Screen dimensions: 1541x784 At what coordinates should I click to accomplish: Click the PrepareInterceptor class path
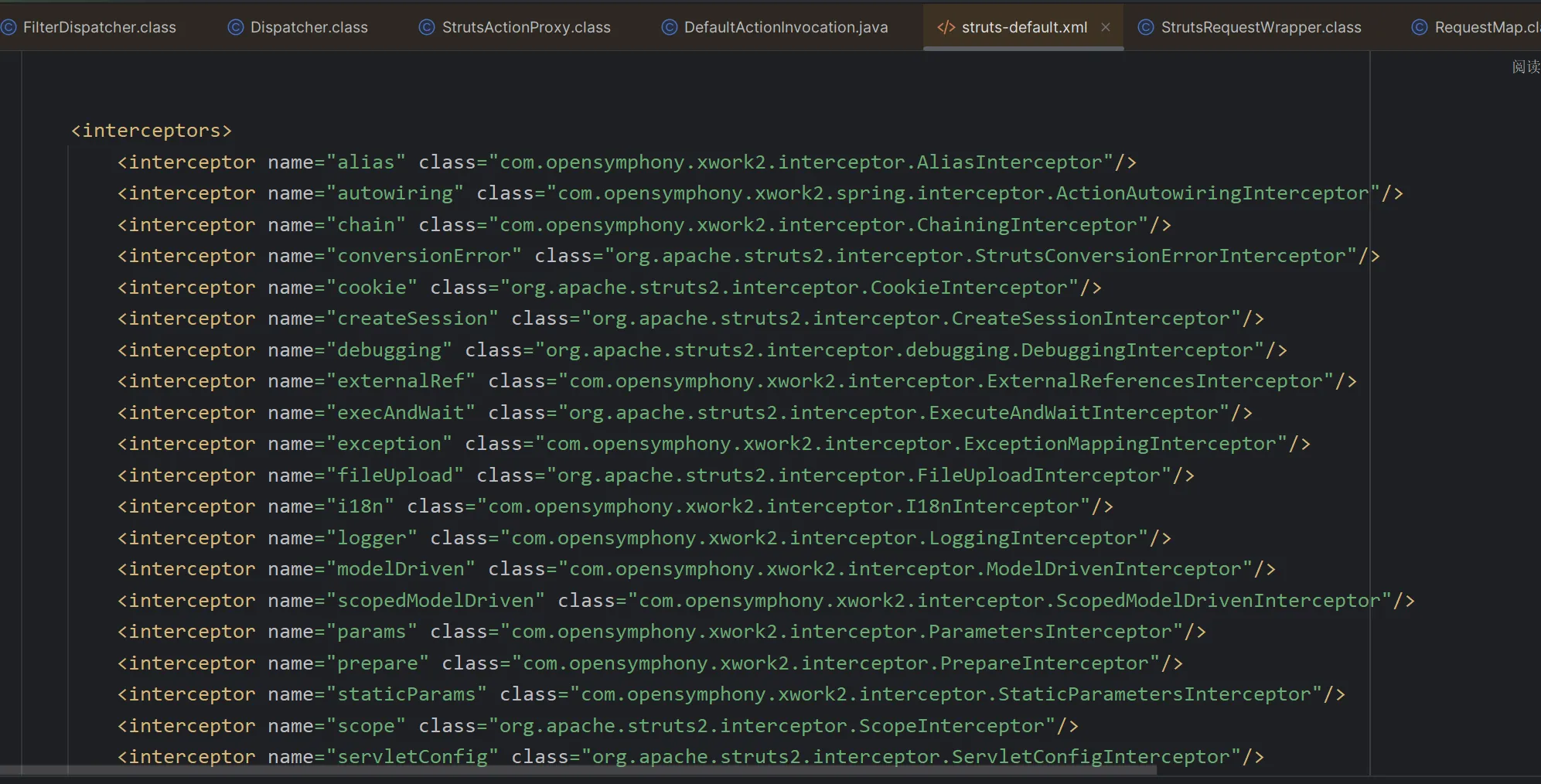click(x=836, y=663)
